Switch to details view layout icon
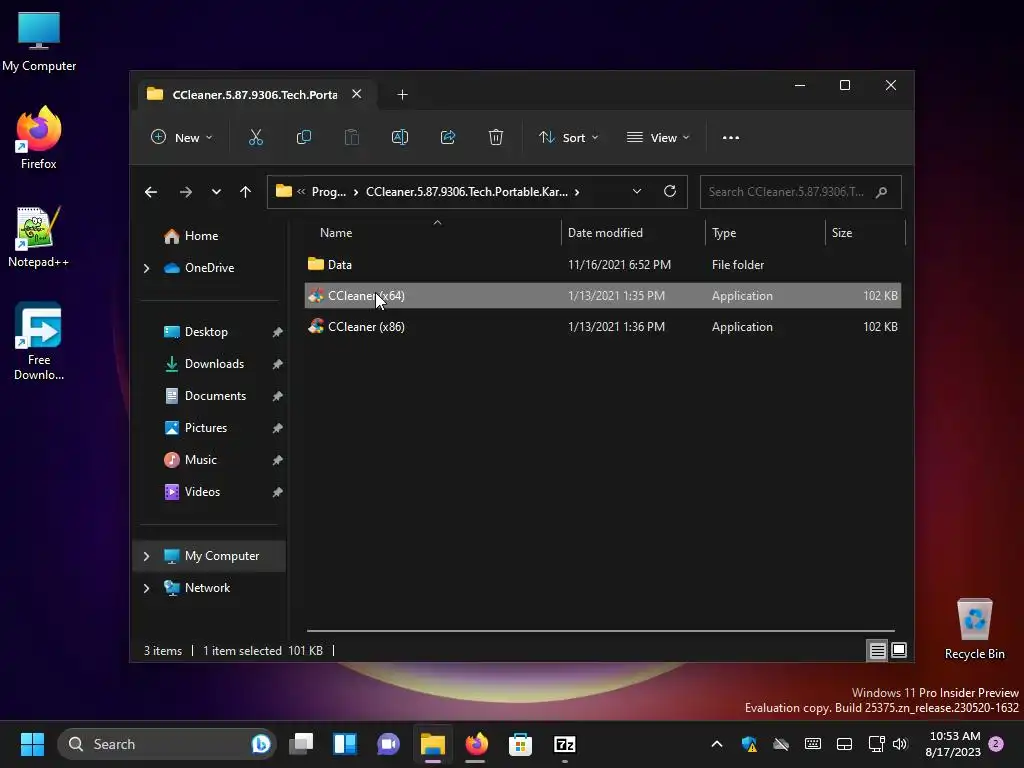The image size is (1024, 768). (x=877, y=650)
